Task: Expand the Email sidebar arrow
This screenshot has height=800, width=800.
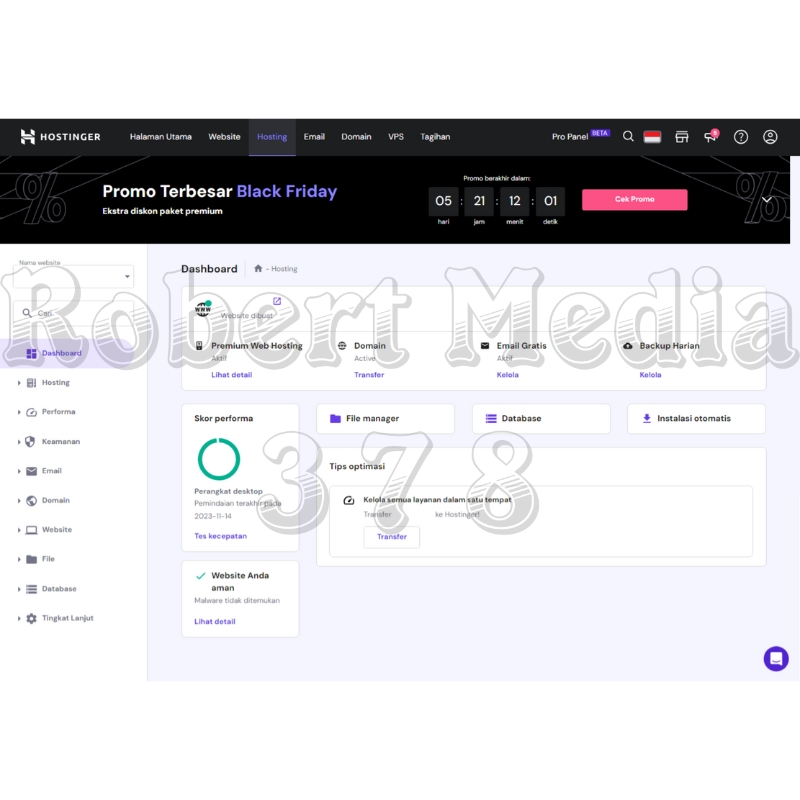Action: coord(19,471)
